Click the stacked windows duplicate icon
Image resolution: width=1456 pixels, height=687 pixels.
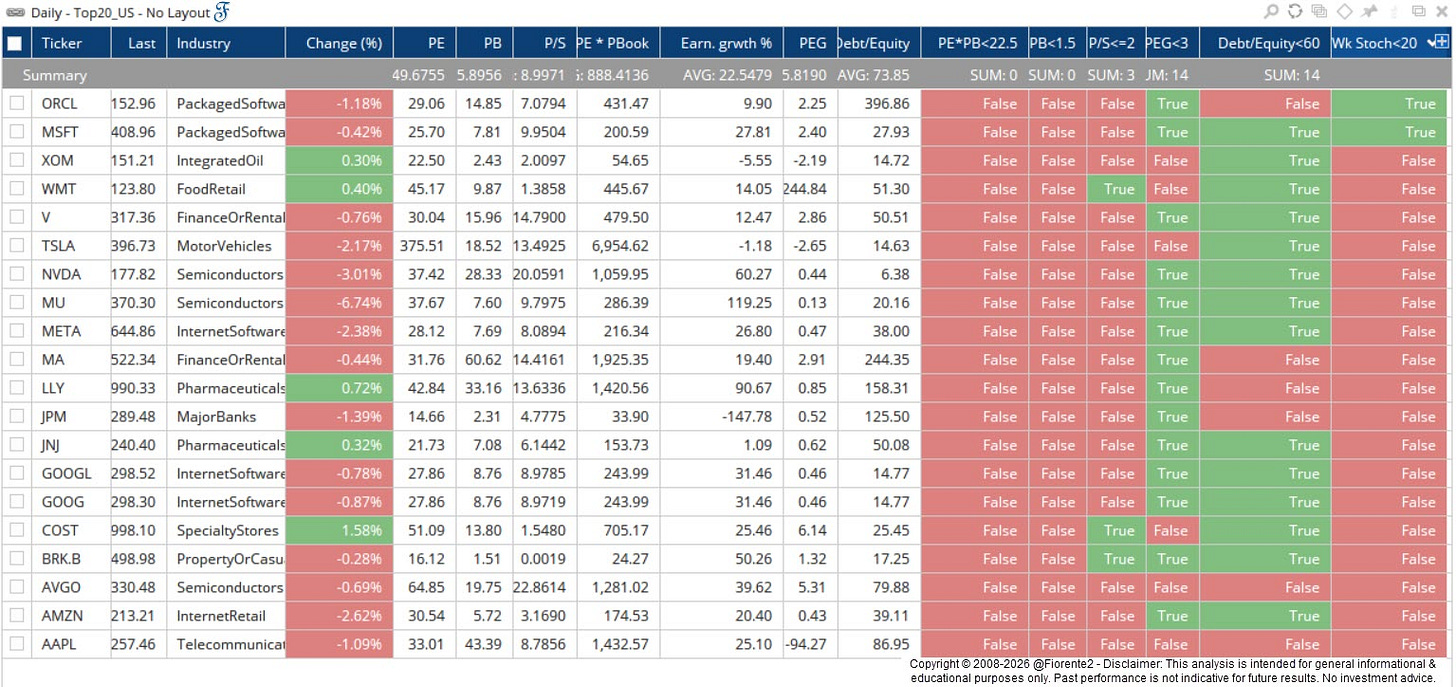pos(1319,12)
